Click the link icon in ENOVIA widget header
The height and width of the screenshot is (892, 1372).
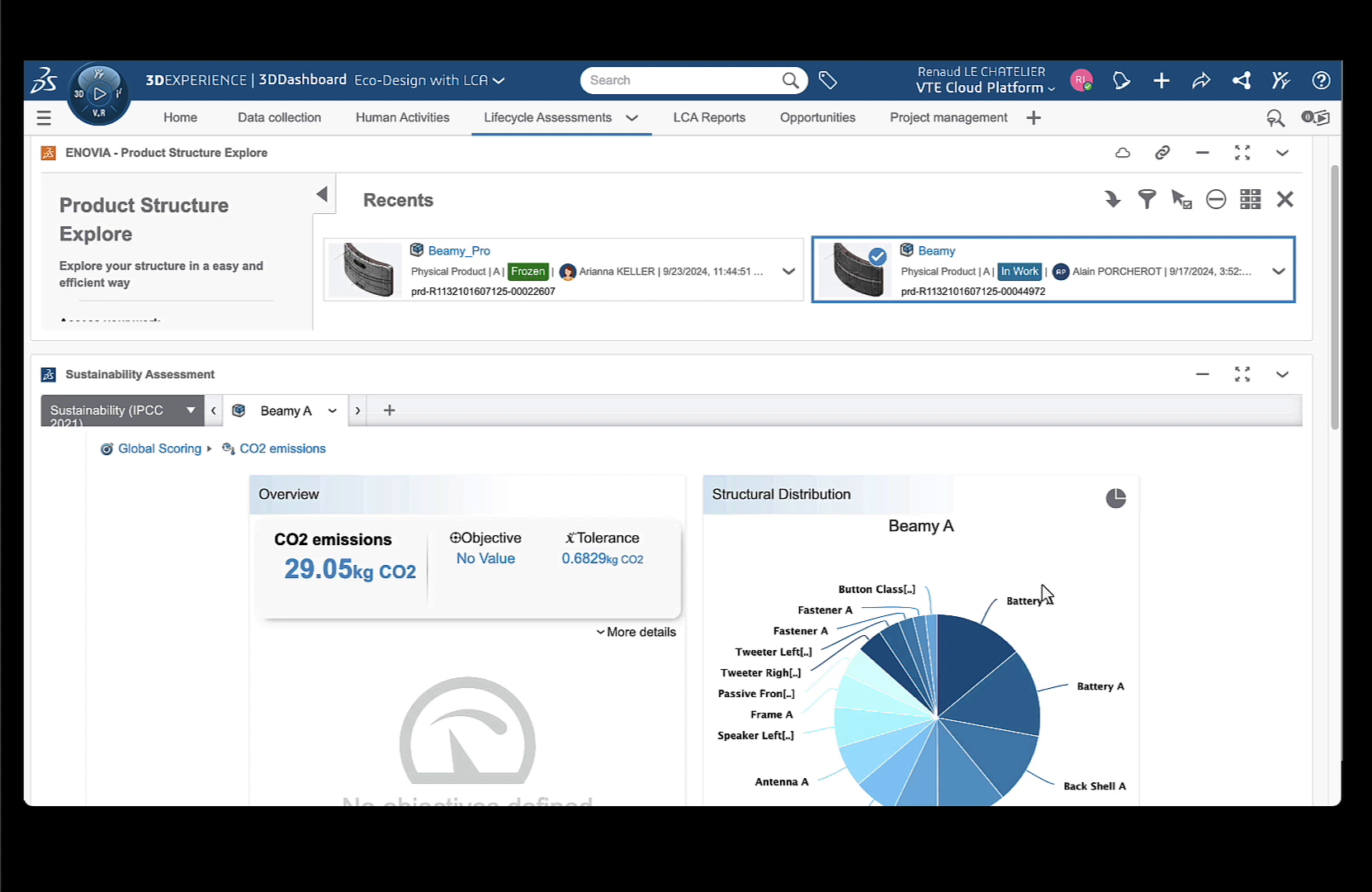point(1162,153)
